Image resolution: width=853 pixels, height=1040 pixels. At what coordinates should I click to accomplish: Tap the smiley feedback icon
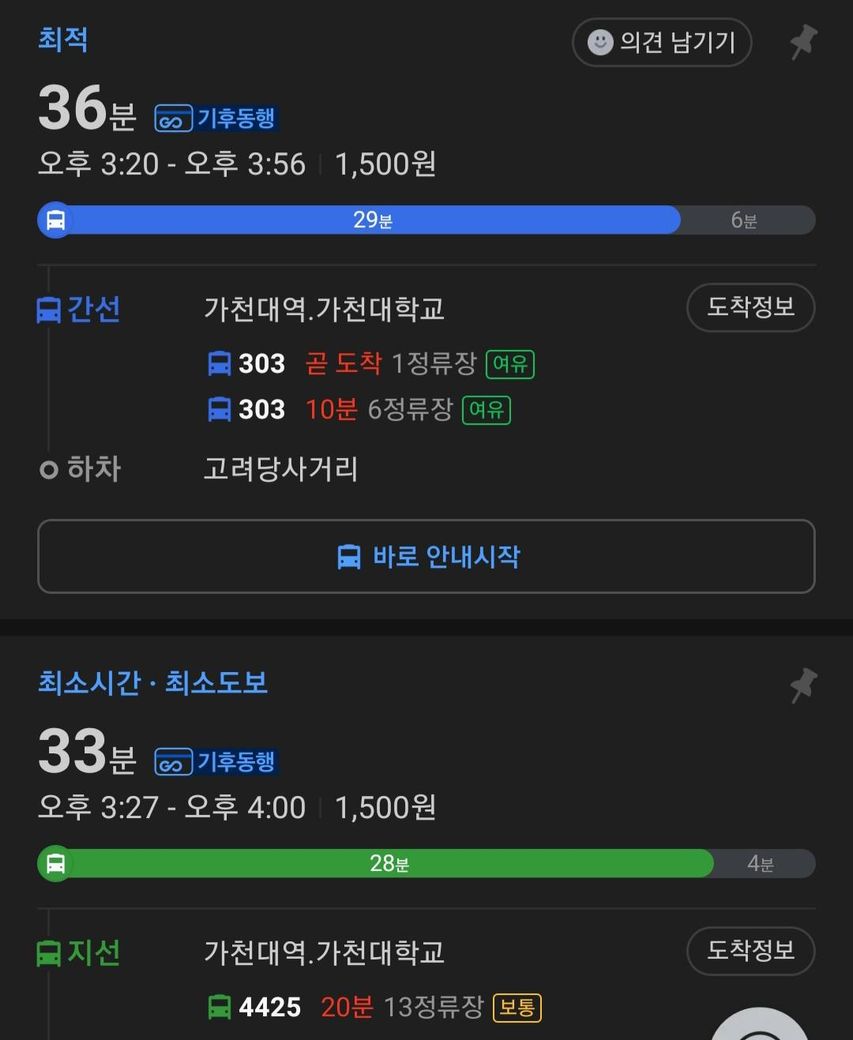(600, 42)
